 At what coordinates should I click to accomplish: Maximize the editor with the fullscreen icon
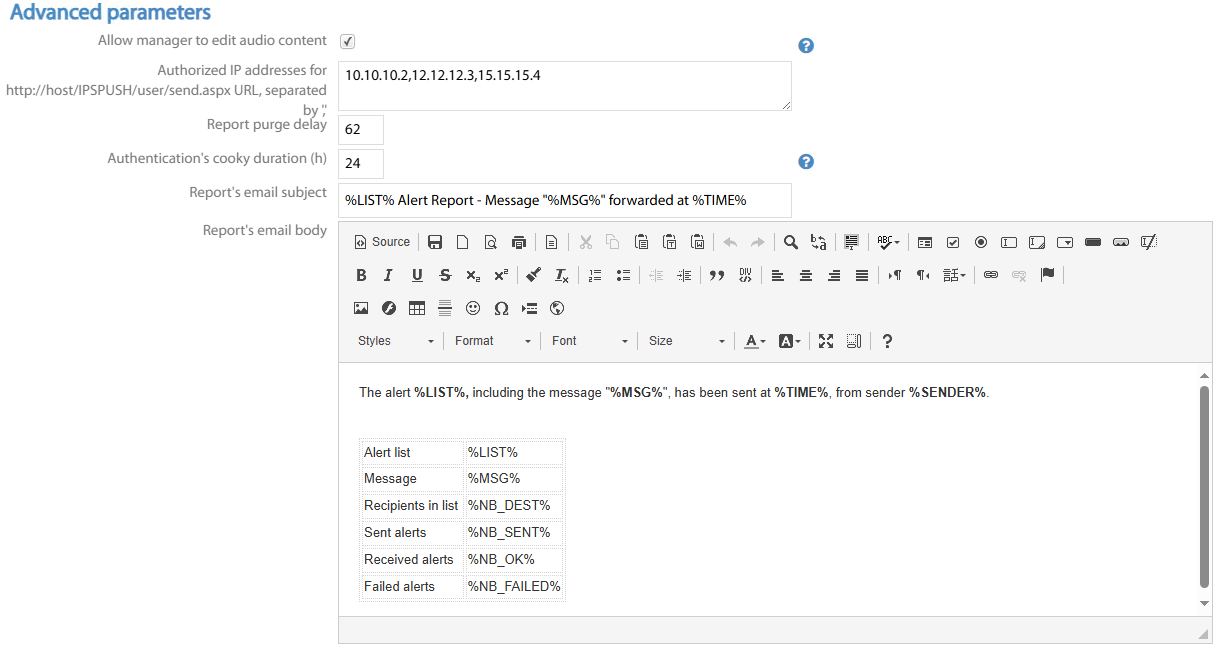pyautogui.click(x=826, y=341)
